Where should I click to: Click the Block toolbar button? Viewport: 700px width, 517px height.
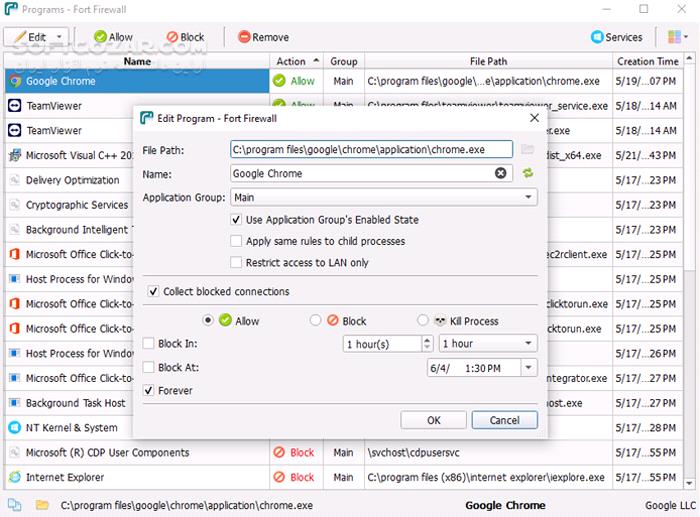tap(185, 37)
